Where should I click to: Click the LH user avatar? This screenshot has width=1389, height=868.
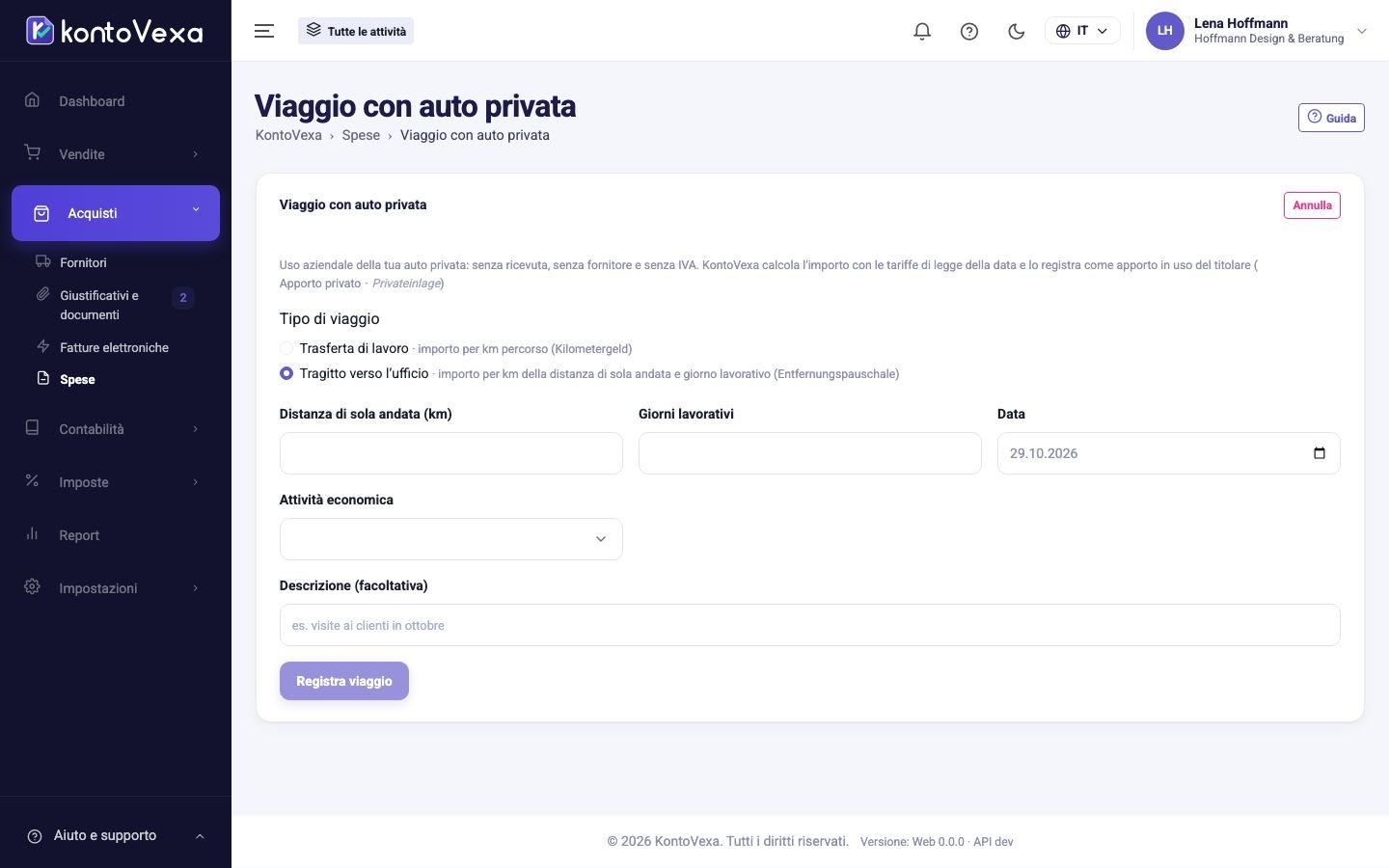coord(1164,31)
